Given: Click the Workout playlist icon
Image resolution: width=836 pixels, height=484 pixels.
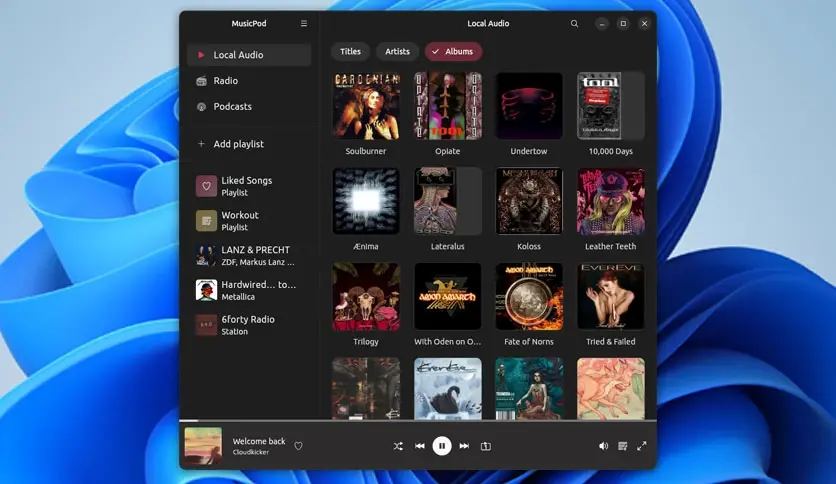Looking at the screenshot, I should click(x=206, y=221).
